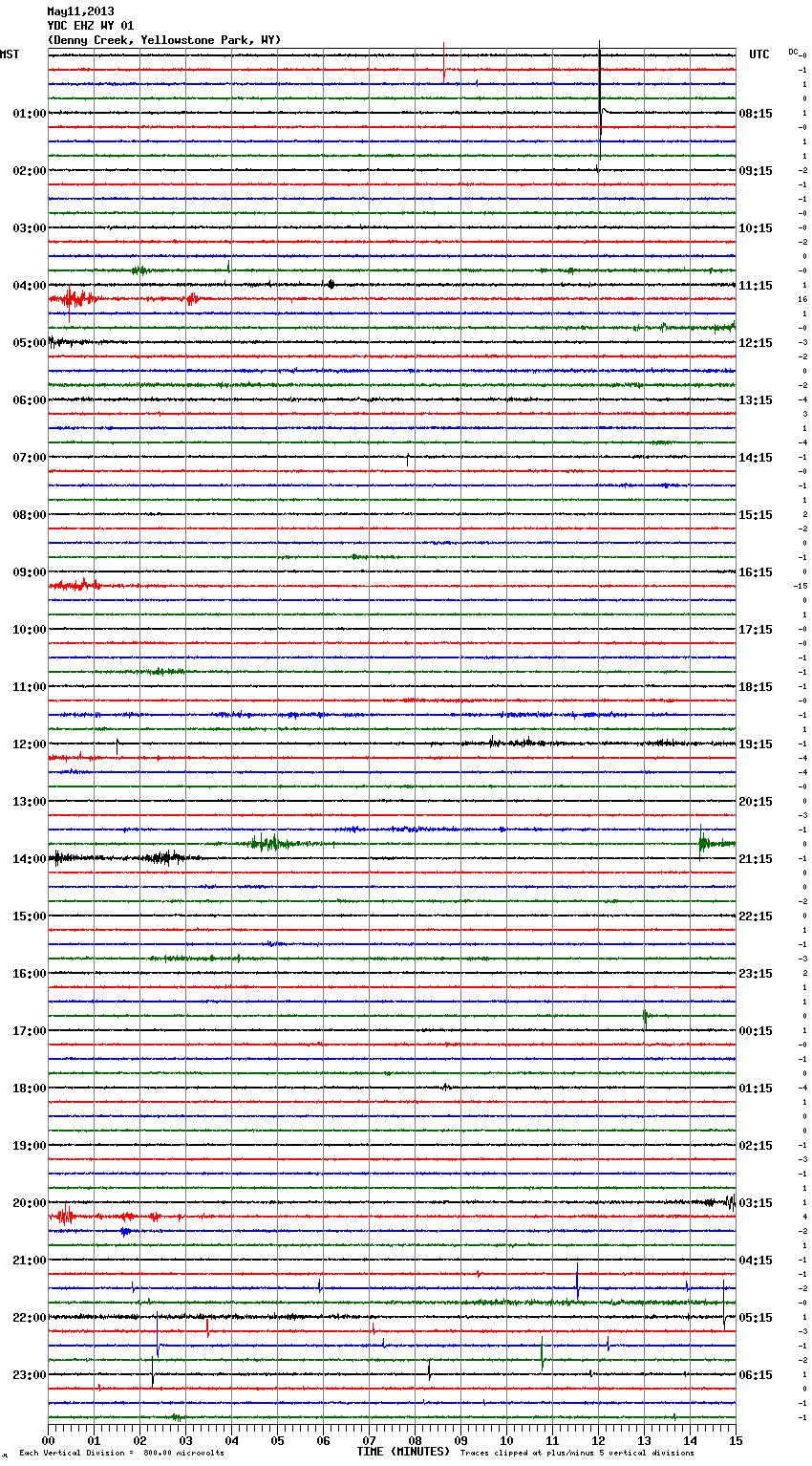Viewport: 812px width, 1466px height.
Task: Select the 00:15 UTC time label
Action: [756, 1031]
